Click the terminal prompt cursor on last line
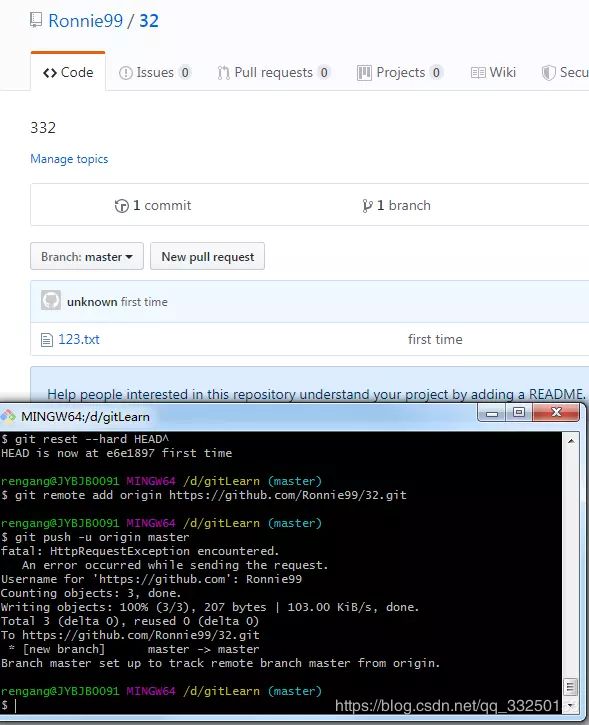Screen dimensions: 589x725 (15, 705)
